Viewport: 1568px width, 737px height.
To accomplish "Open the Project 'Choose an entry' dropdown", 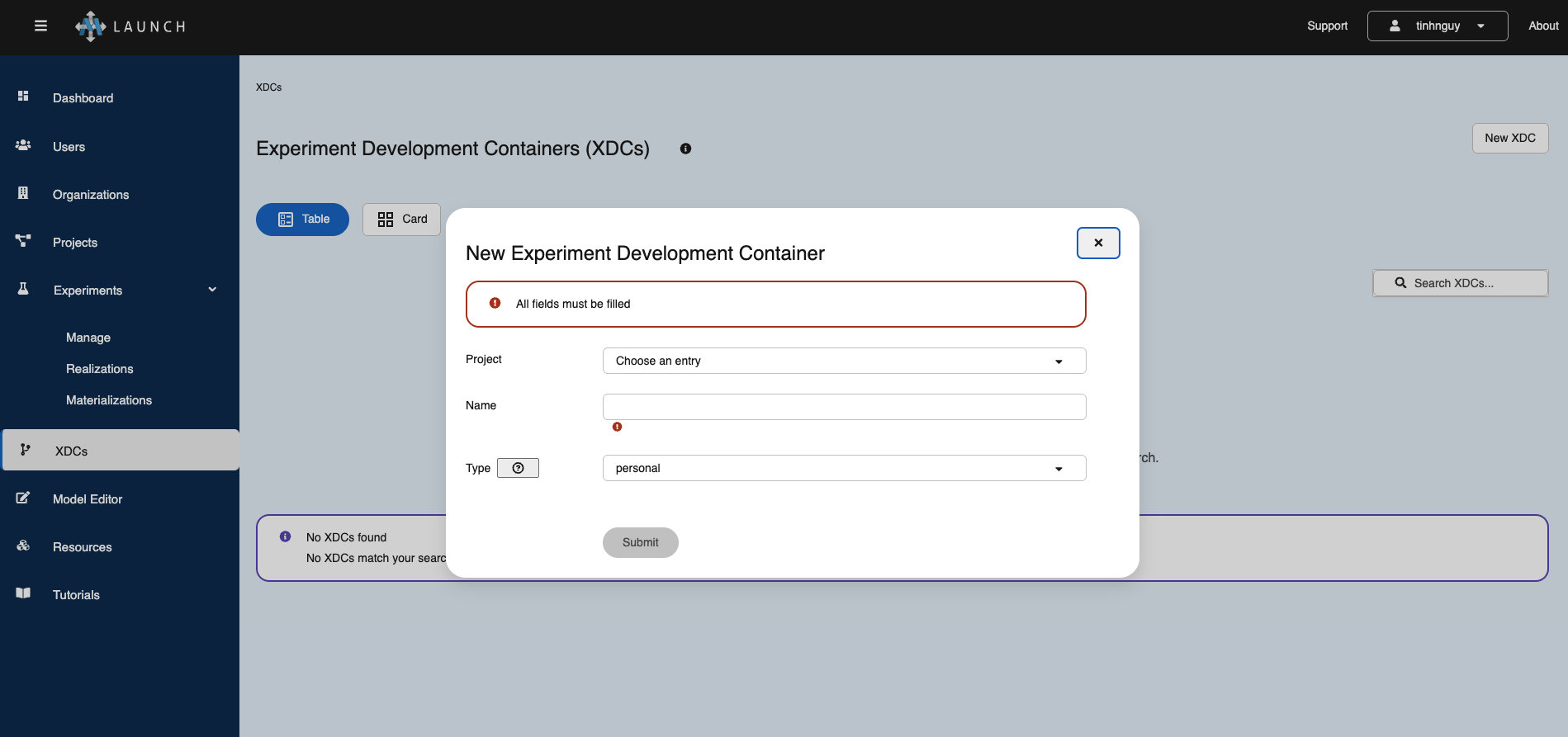I will tap(844, 361).
